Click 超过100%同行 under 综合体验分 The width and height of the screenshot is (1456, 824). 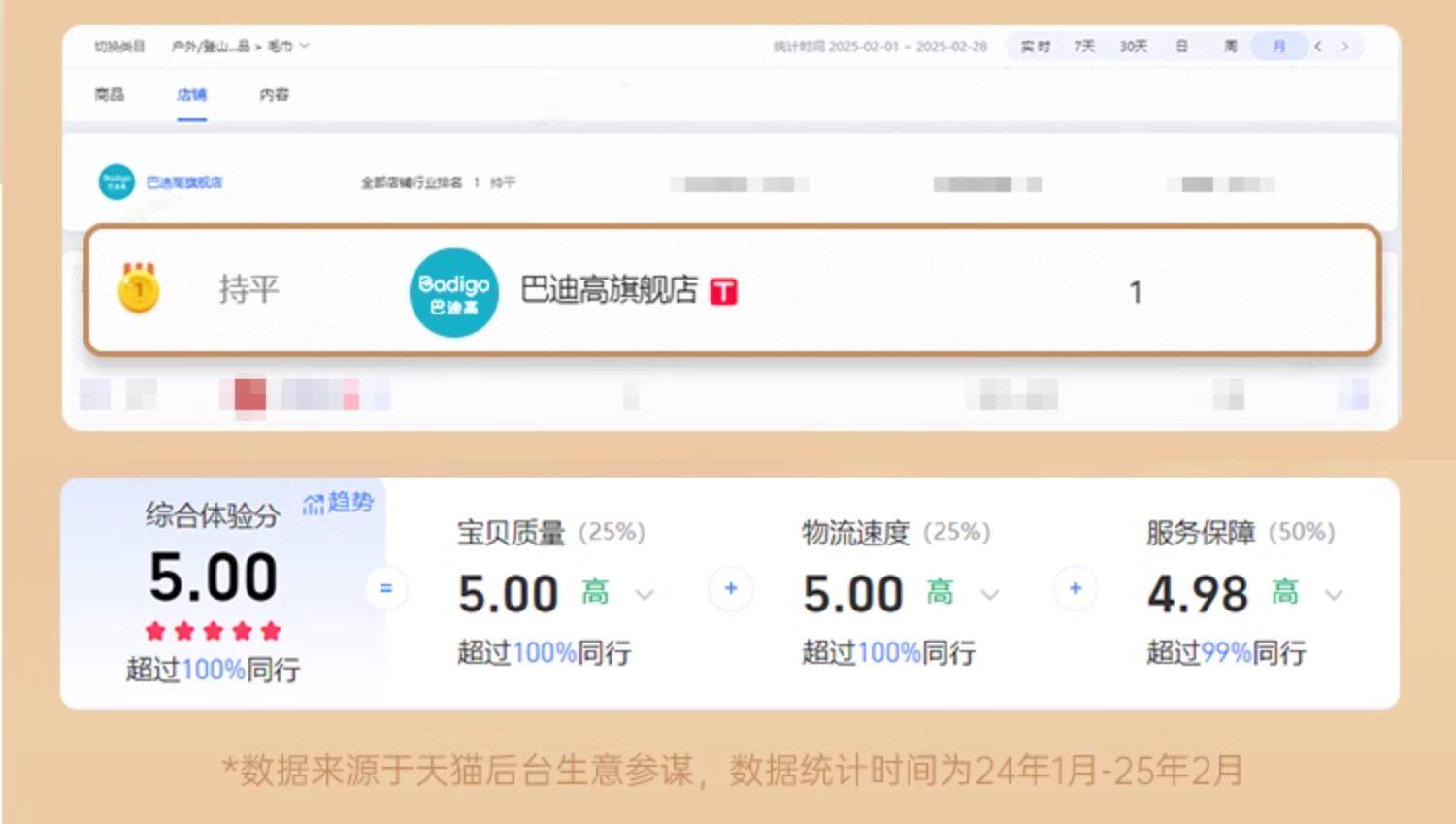[213, 669]
